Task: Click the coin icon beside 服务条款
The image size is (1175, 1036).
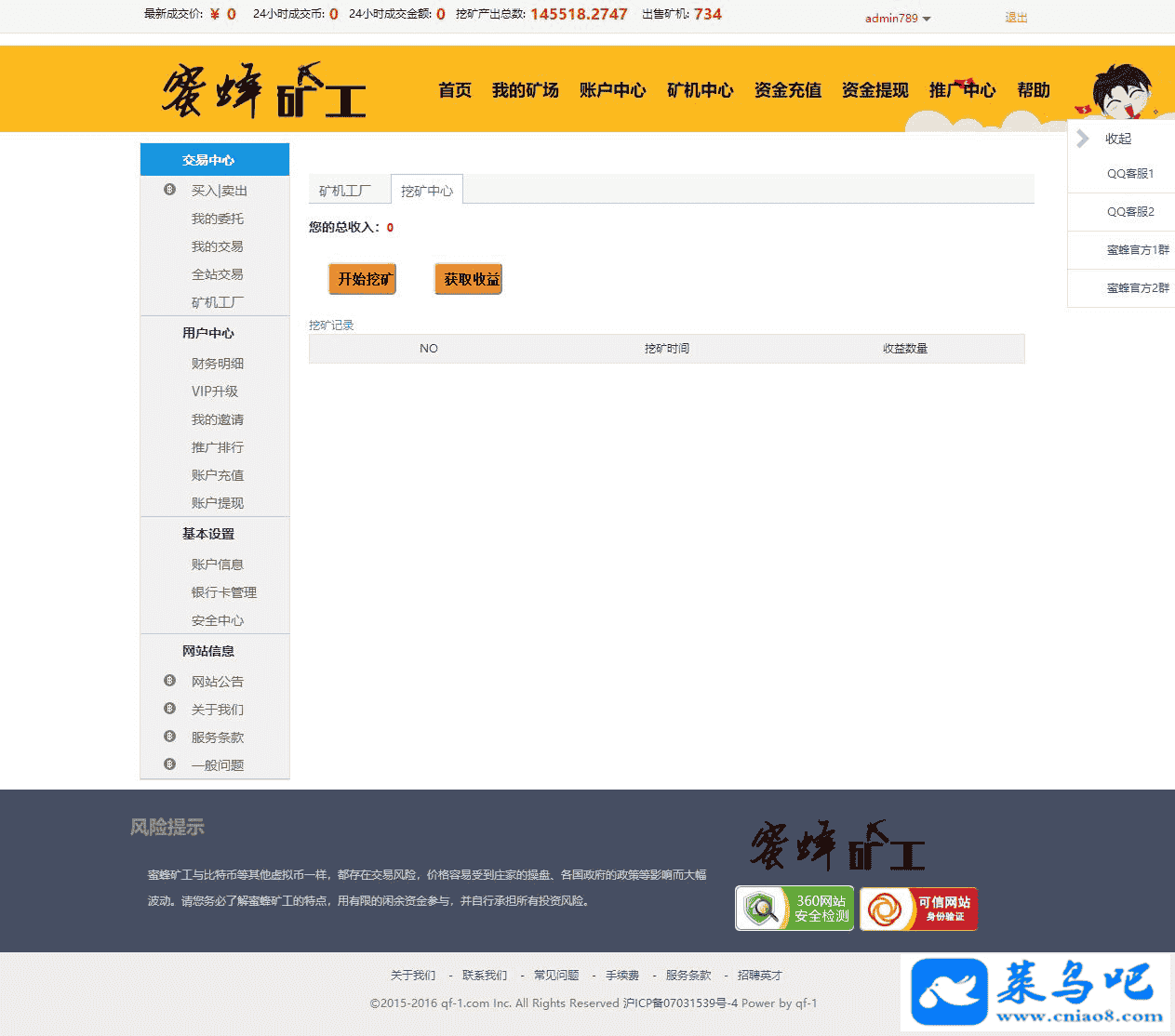Action: click(169, 737)
